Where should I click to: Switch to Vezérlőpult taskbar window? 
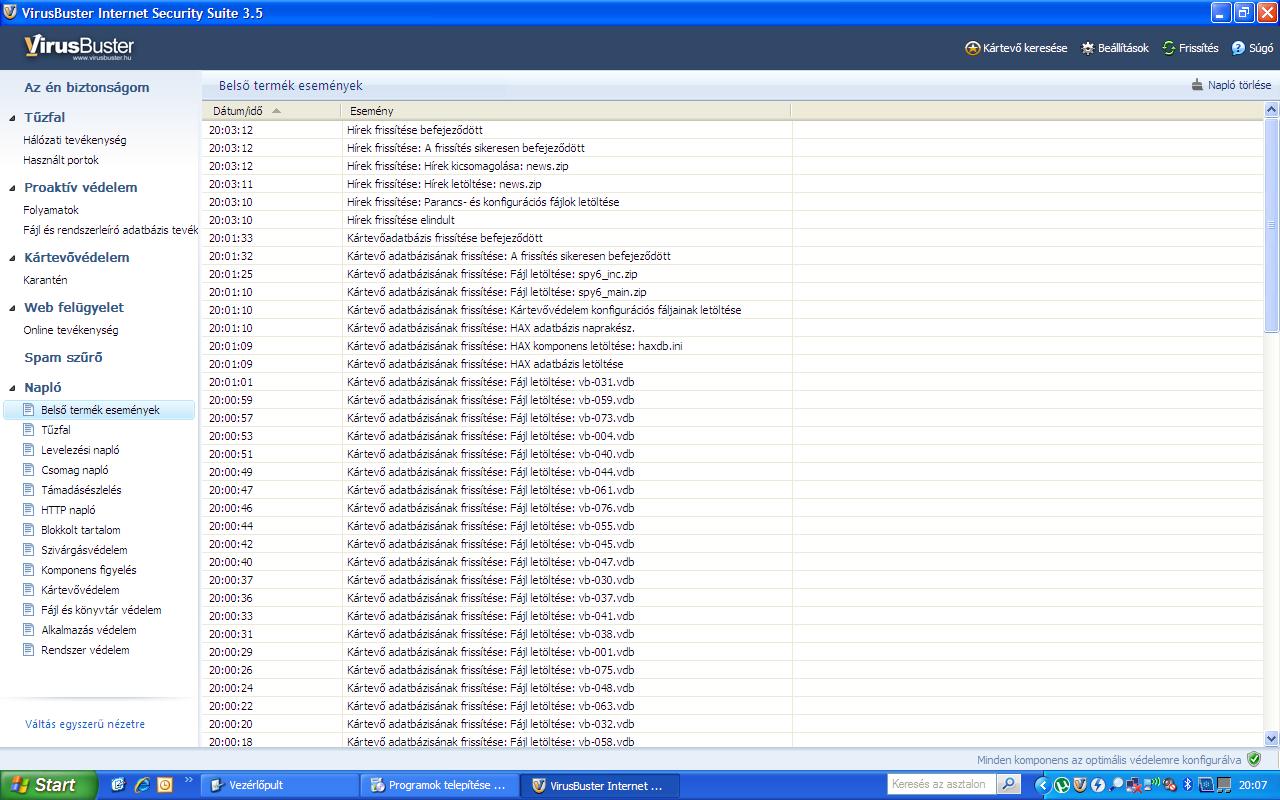279,785
